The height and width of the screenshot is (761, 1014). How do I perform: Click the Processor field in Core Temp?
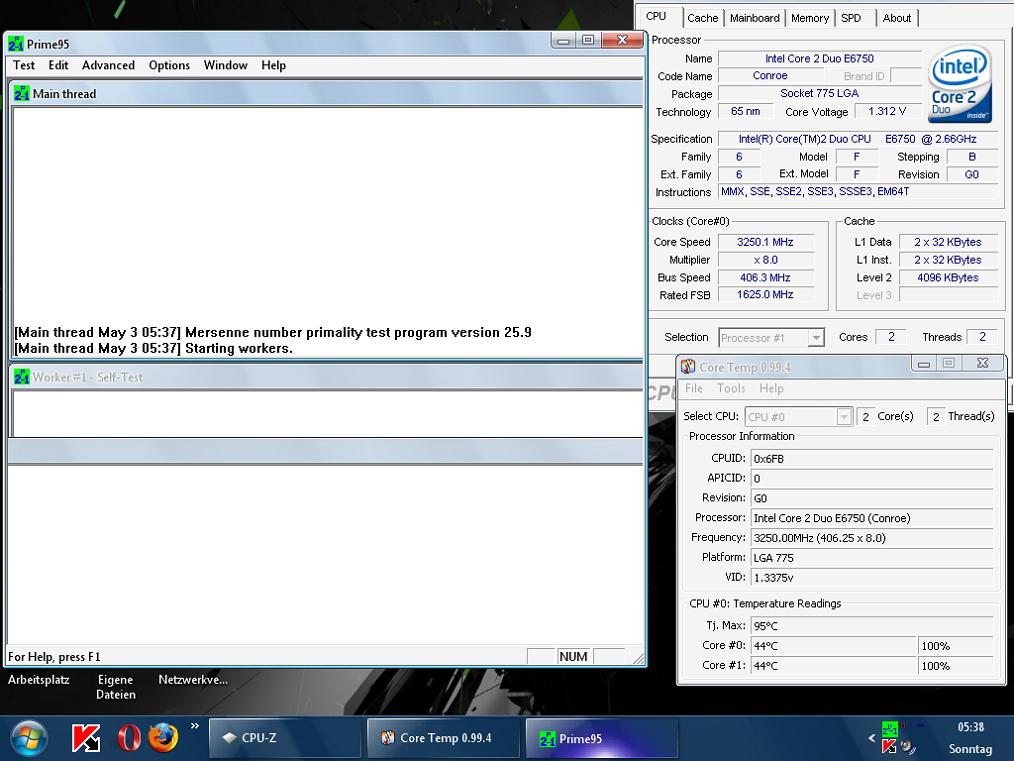(x=872, y=519)
